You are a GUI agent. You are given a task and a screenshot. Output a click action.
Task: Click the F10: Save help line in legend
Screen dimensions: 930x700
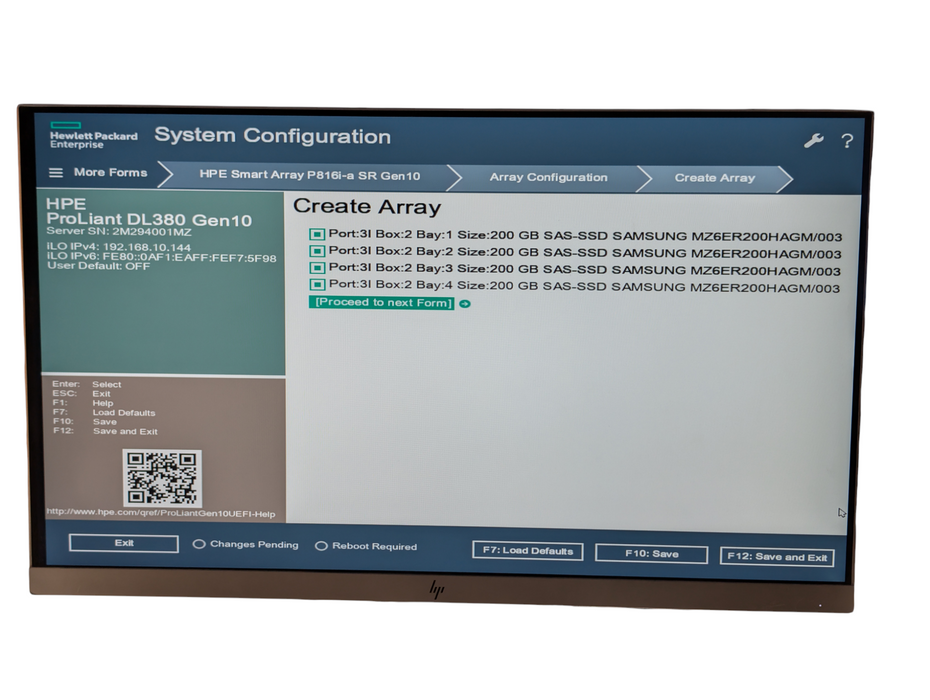click(85, 422)
